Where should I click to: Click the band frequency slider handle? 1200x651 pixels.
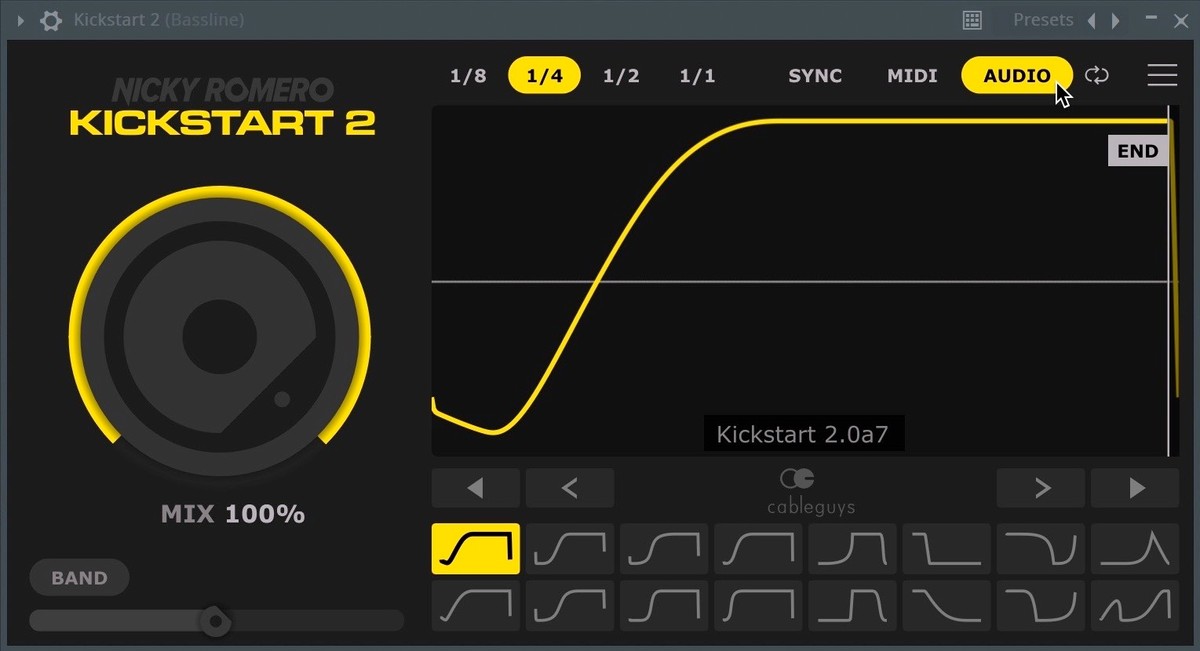tap(214, 621)
